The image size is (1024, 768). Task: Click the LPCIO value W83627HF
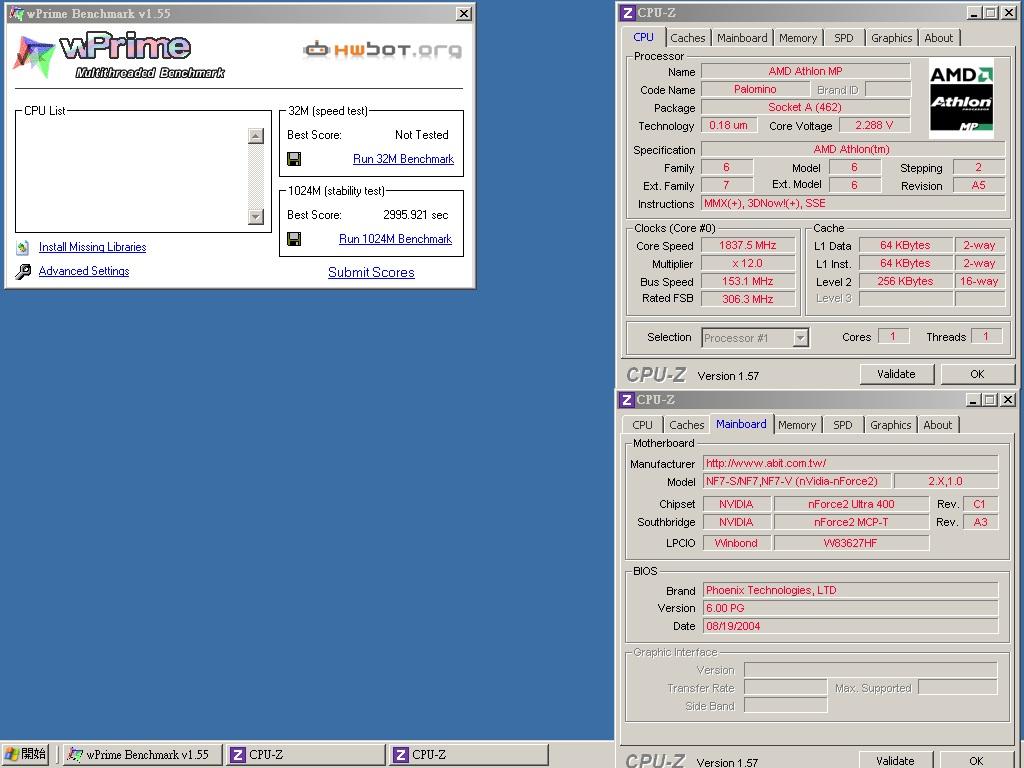851,543
